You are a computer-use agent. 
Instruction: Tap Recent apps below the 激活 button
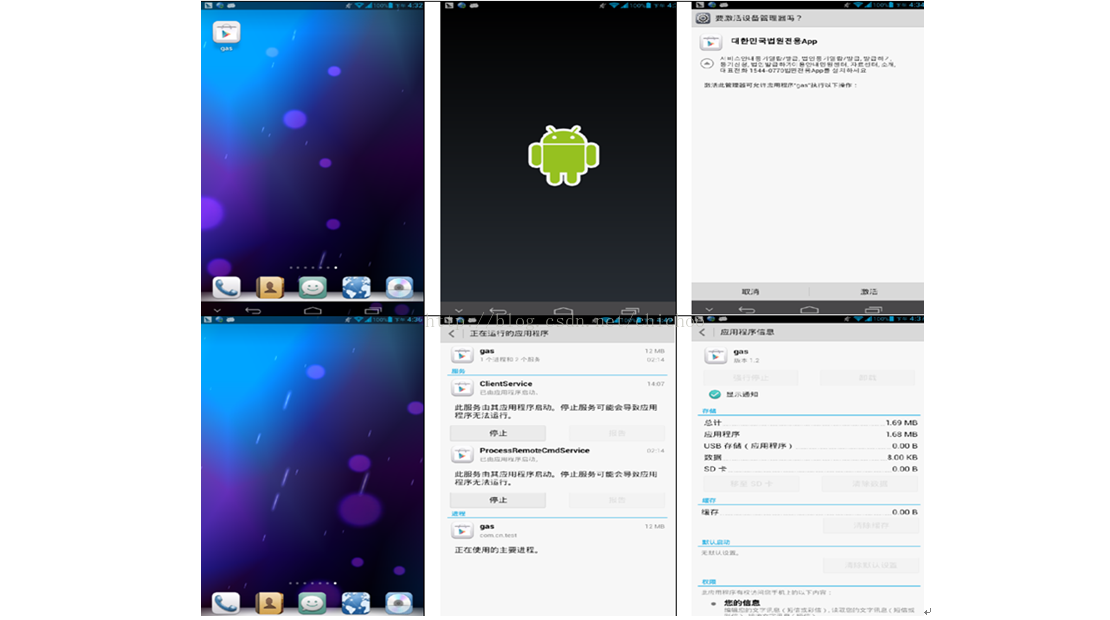coord(873,309)
